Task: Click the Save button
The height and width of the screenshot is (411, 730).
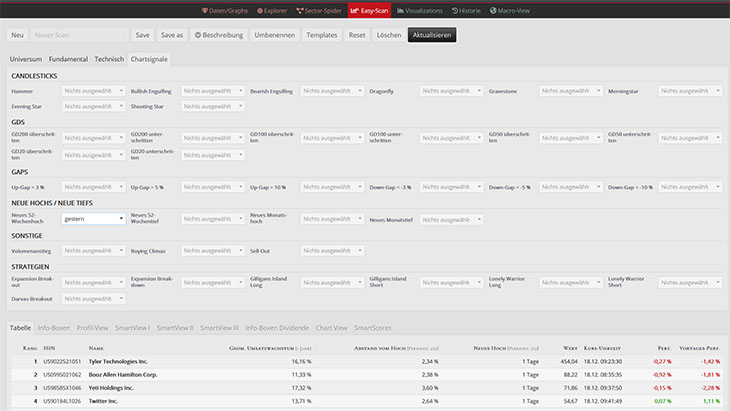Action: [142, 35]
